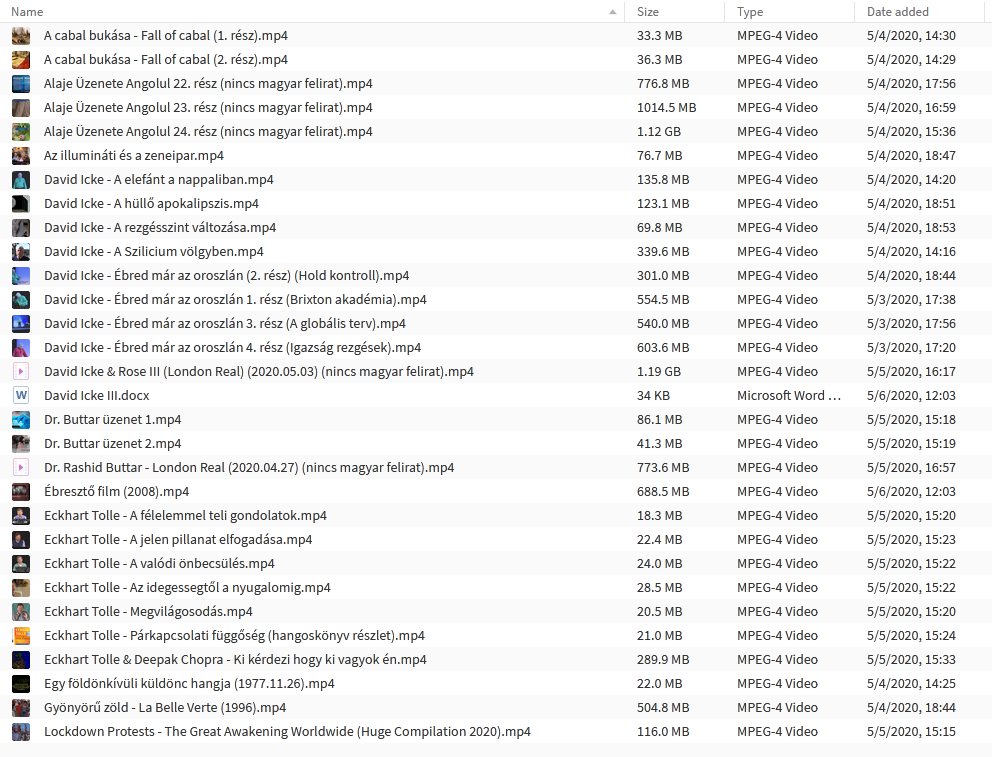Click thumbnail of A félelemmel teli gondolatok.mp4
Screen dimensions: 992x757
pyautogui.click(x=21, y=515)
